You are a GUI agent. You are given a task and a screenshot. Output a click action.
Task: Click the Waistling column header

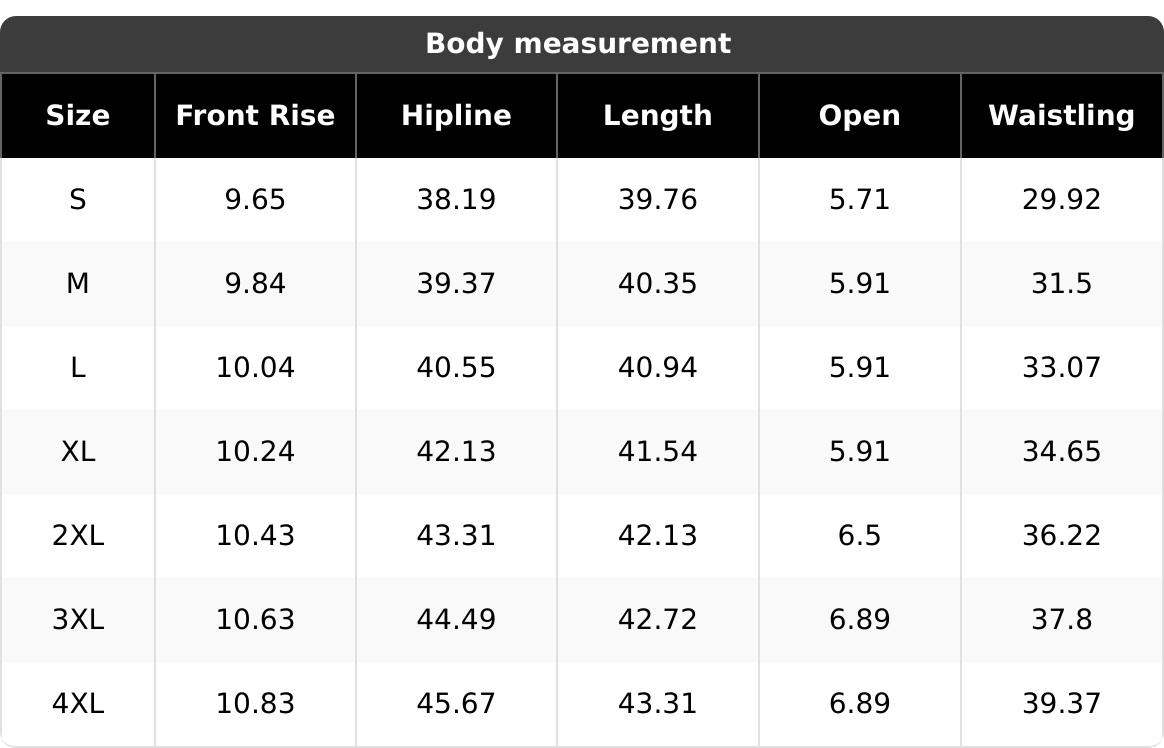pos(1061,116)
